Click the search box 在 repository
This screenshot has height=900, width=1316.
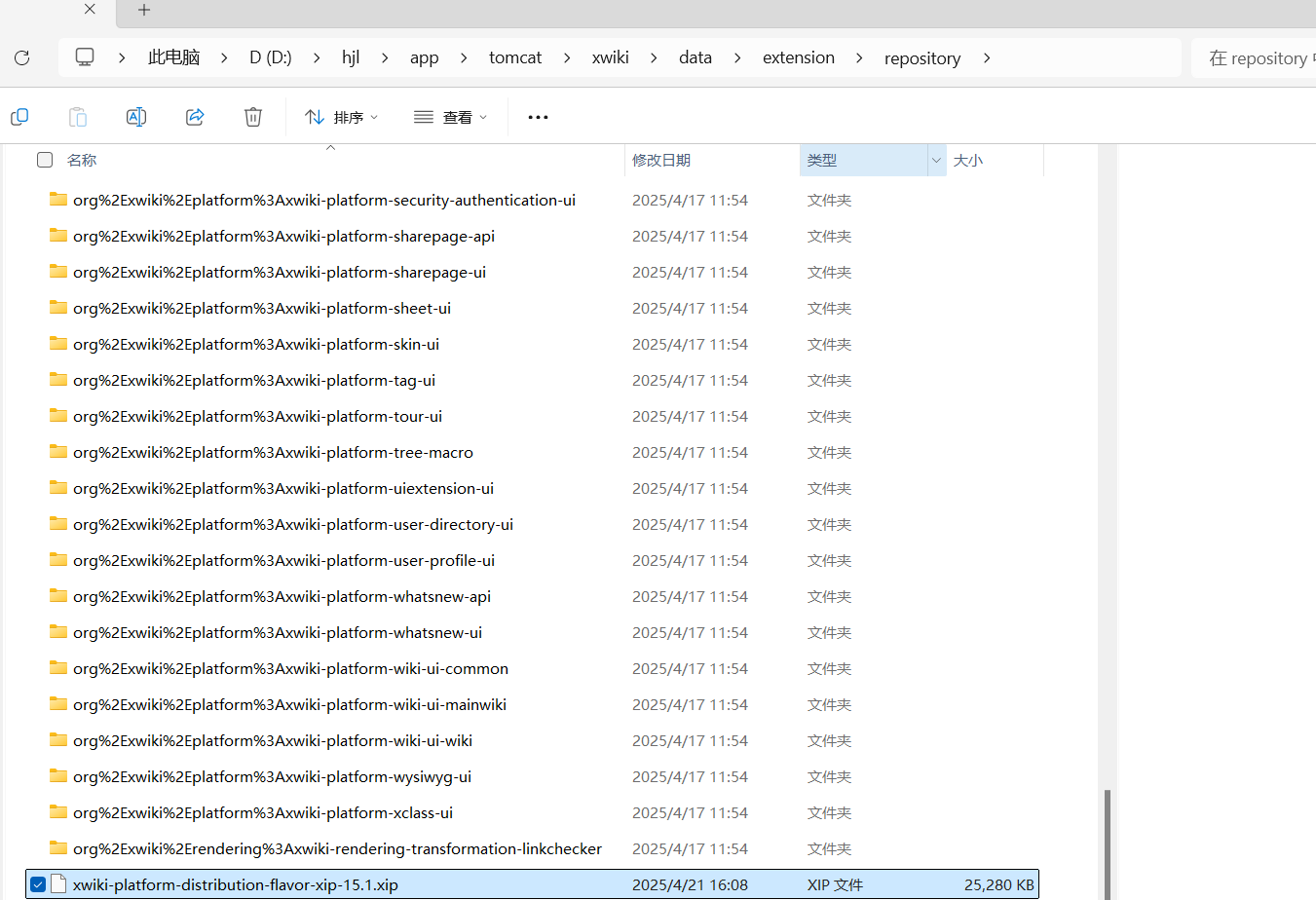pyautogui.click(x=1255, y=58)
